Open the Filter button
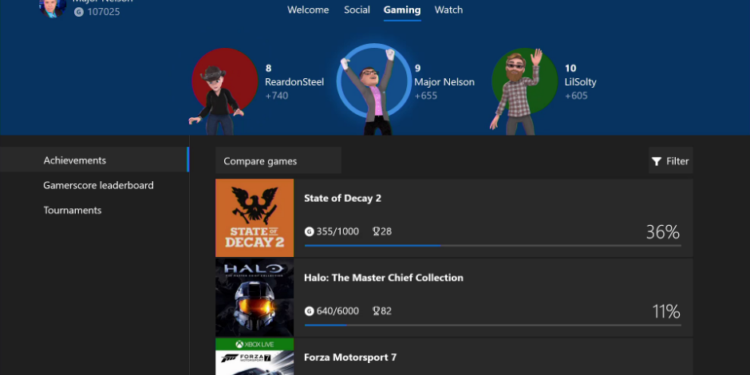 click(x=671, y=161)
